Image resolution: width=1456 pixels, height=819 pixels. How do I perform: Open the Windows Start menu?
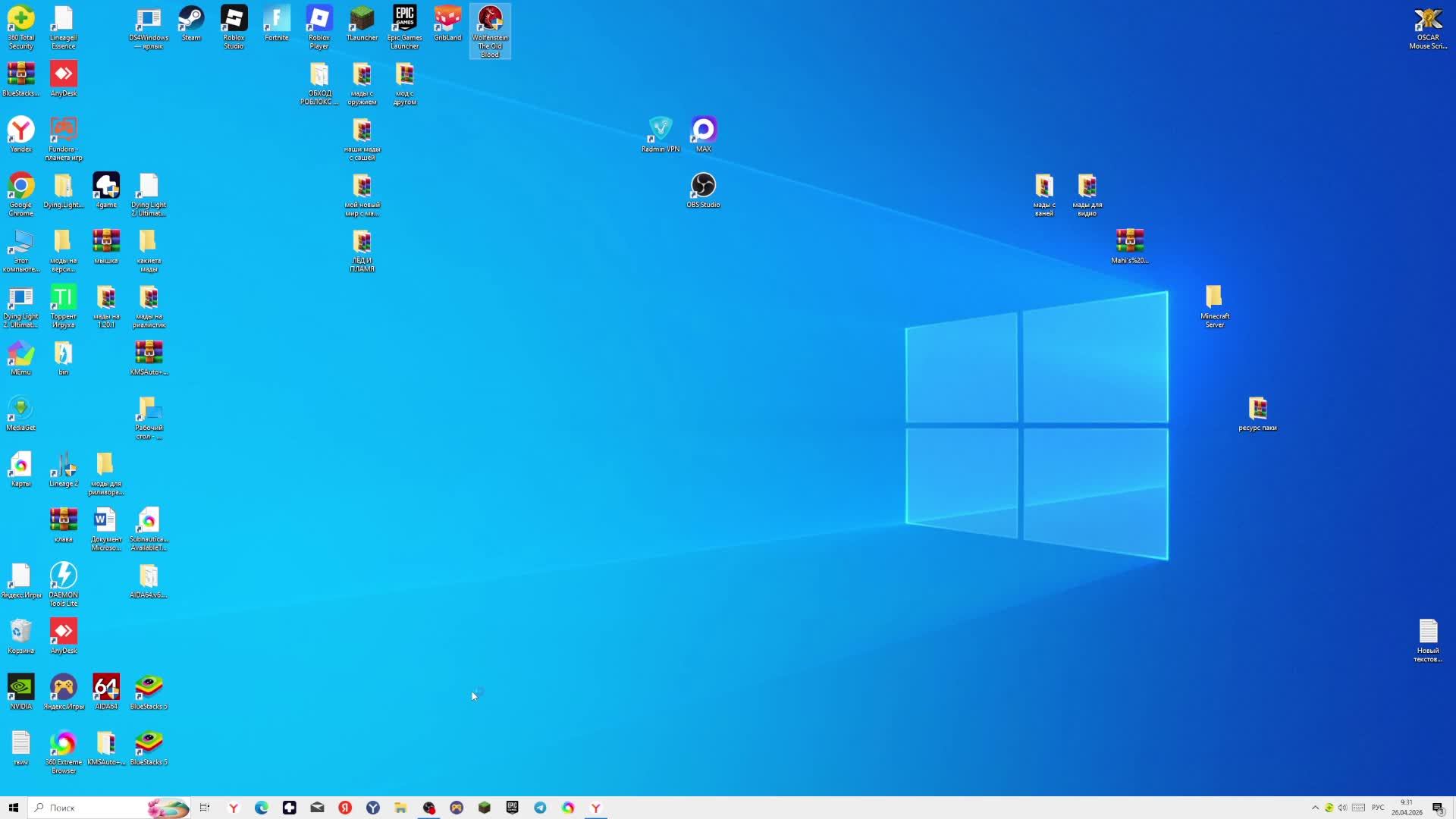tap(13, 808)
